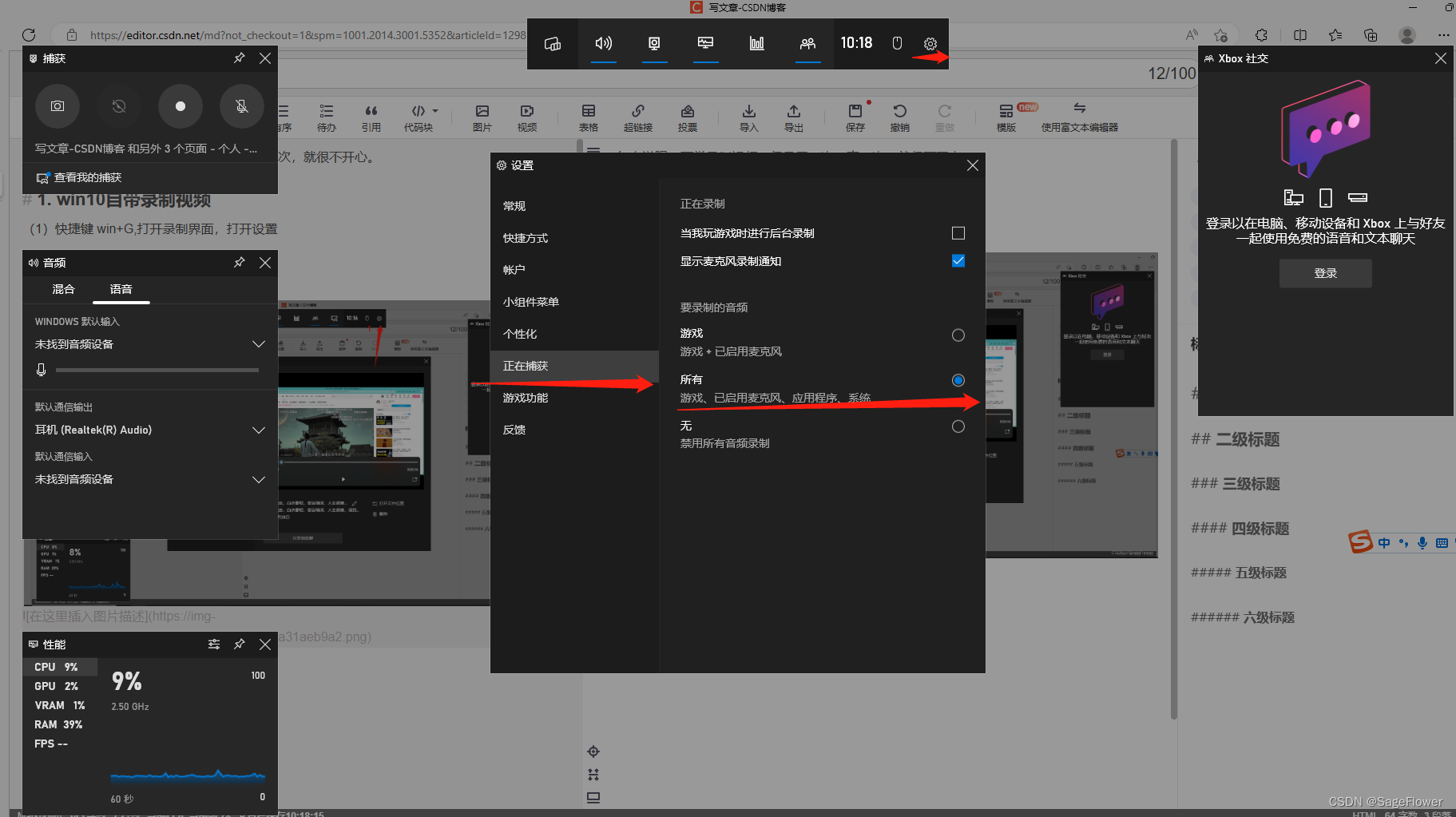Enable background recording while gaming checkbox
This screenshot has width=1456, height=817.
[958, 233]
